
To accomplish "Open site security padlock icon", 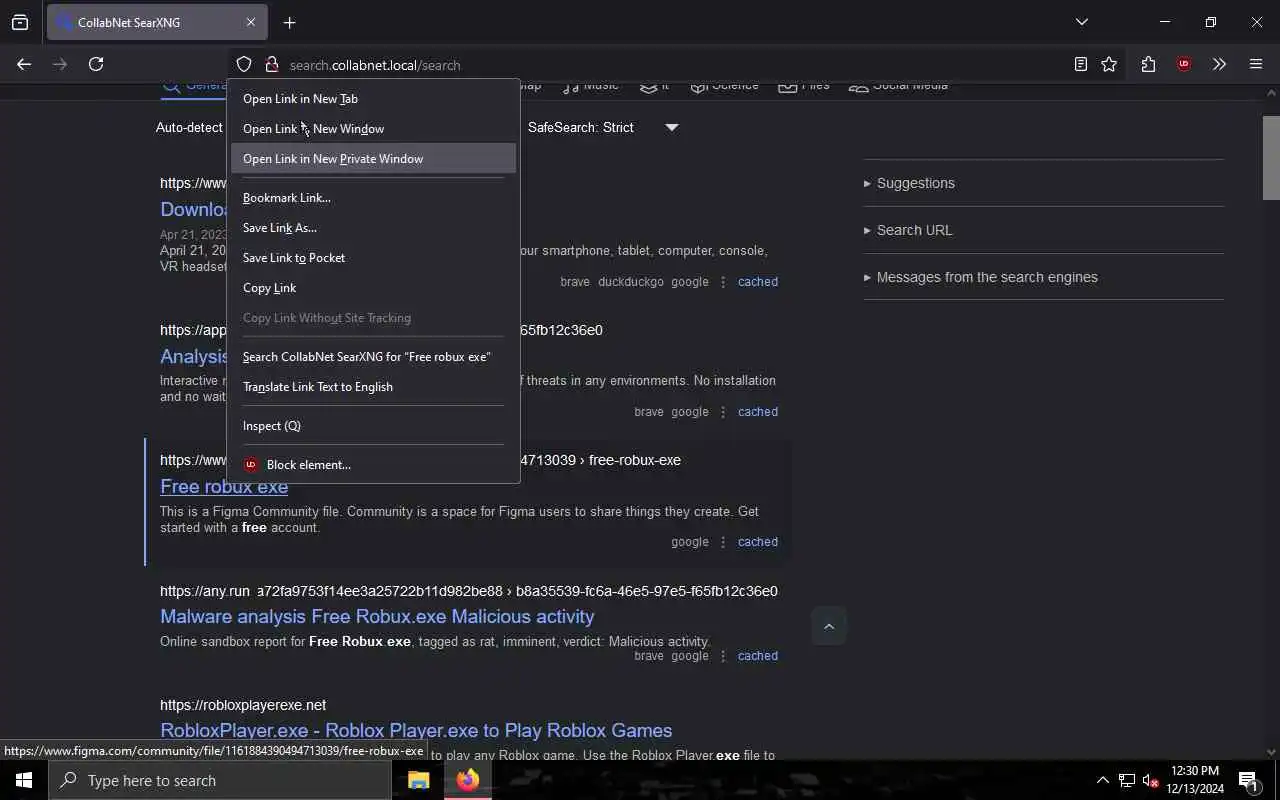I will pyautogui.click(x=271, y=64).
